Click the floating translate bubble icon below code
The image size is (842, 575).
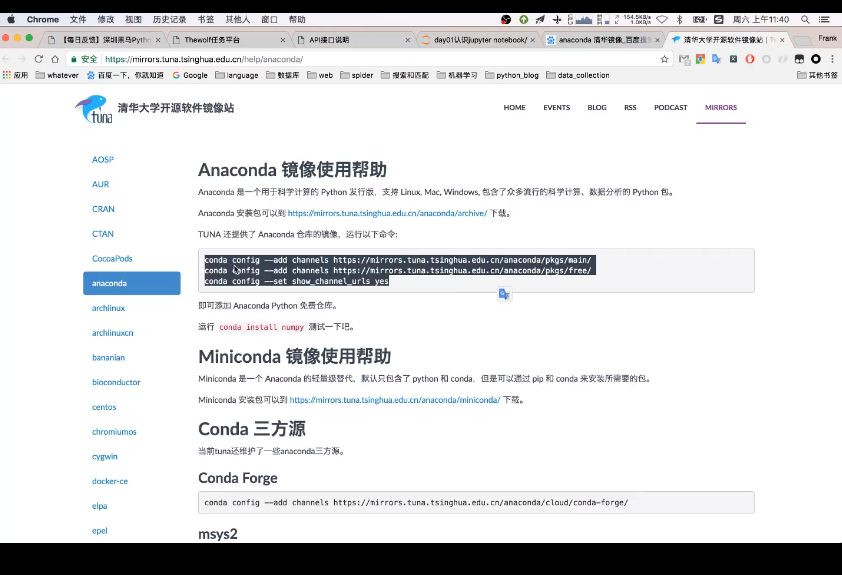(x=504, y=294)
